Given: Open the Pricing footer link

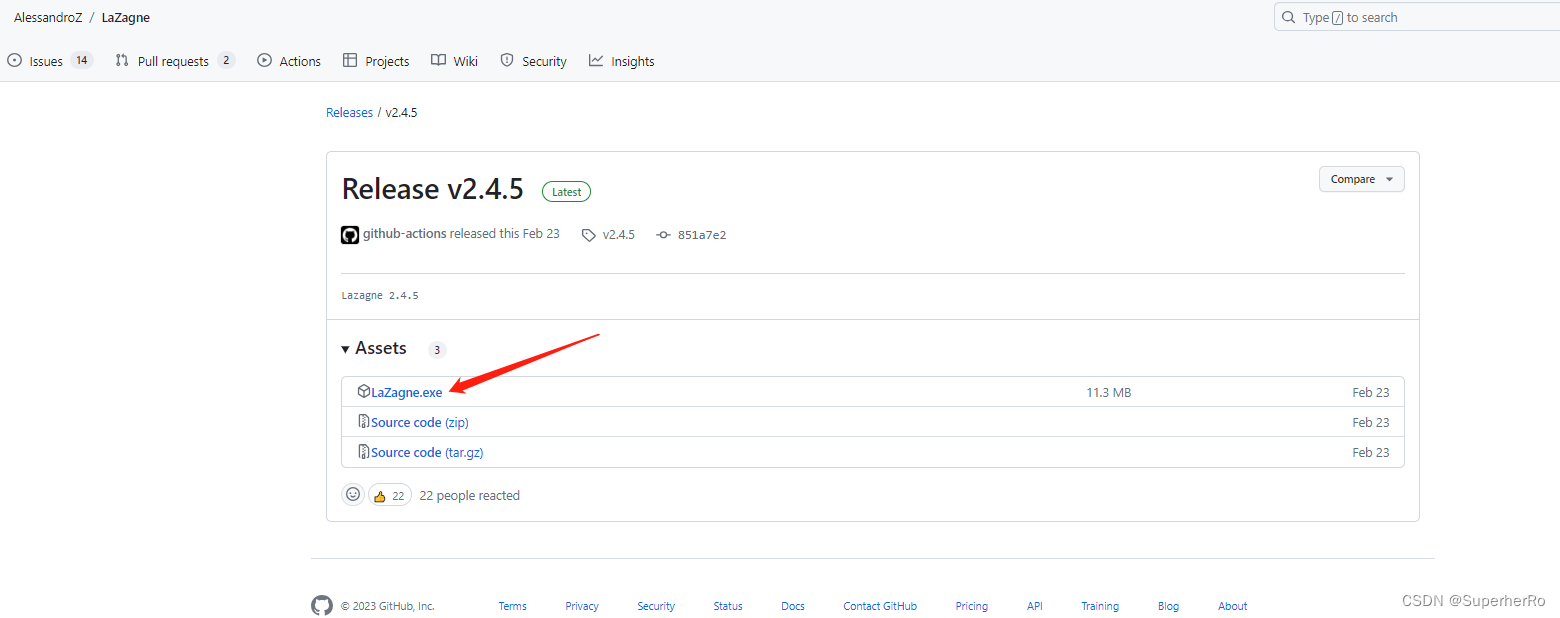Looking at the screenshot, I should click(x=971, y=606).
